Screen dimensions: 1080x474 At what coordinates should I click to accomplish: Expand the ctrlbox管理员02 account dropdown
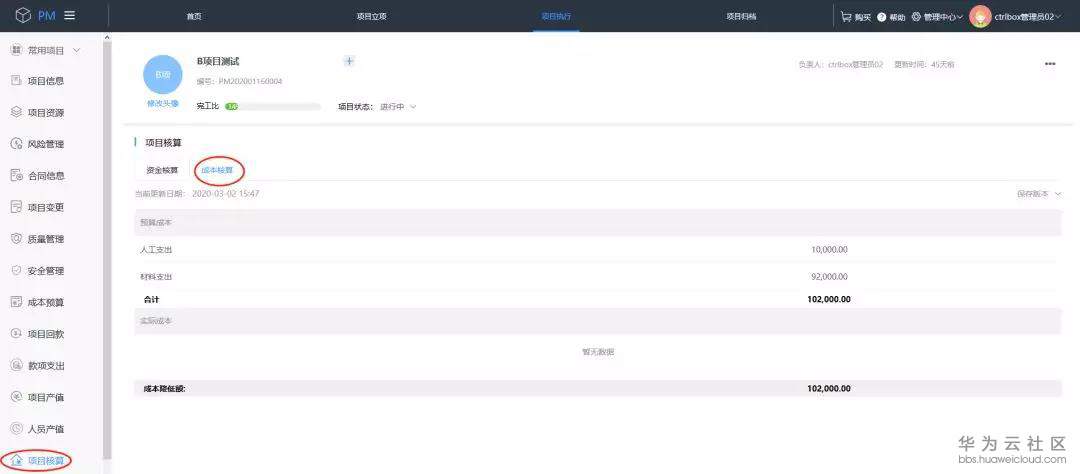(1028, 17)
